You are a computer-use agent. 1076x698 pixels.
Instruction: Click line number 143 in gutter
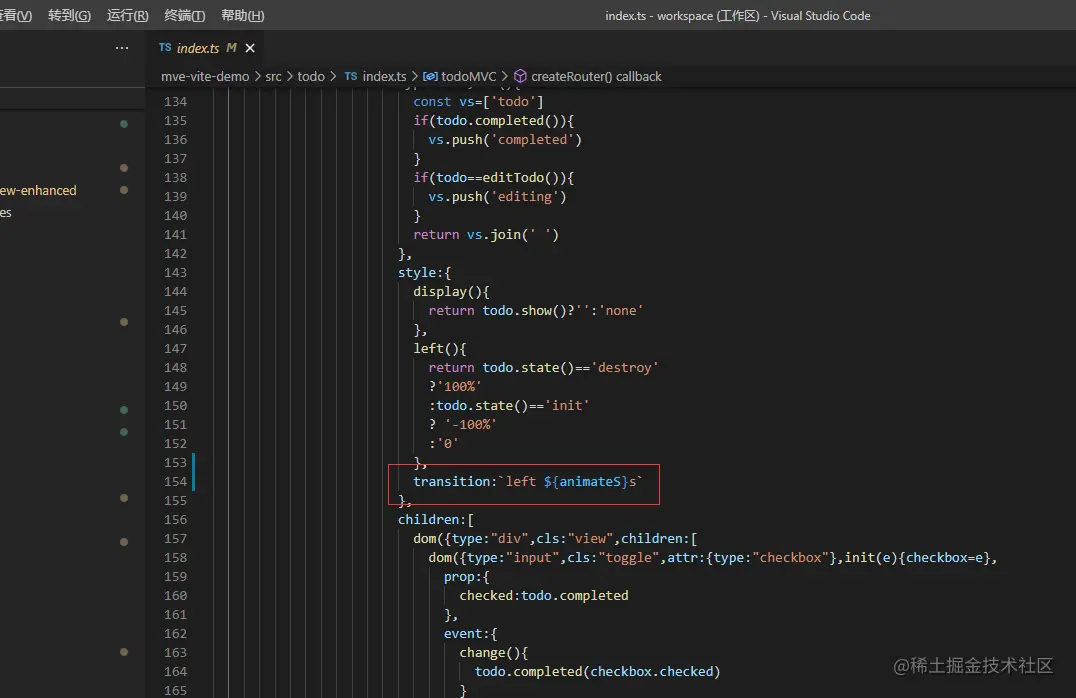(175, 272)
